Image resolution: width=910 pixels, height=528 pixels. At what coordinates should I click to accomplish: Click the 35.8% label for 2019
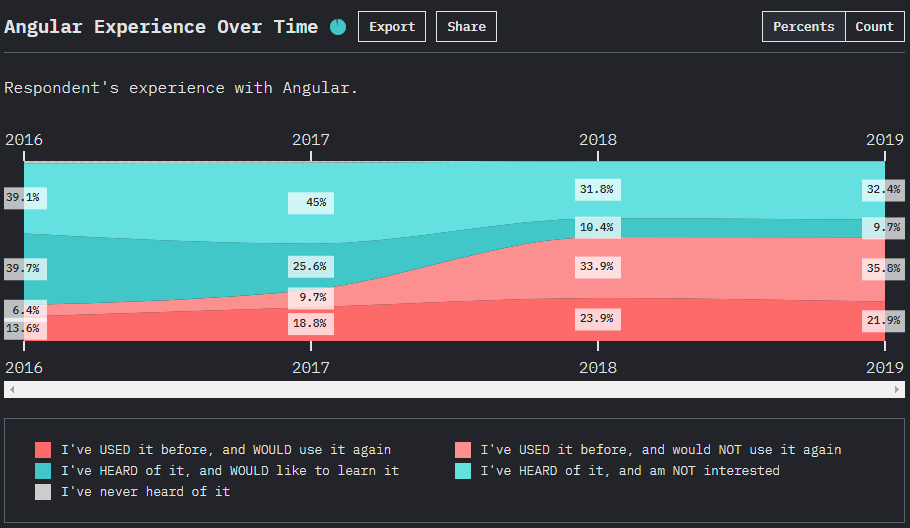point(883,269)
